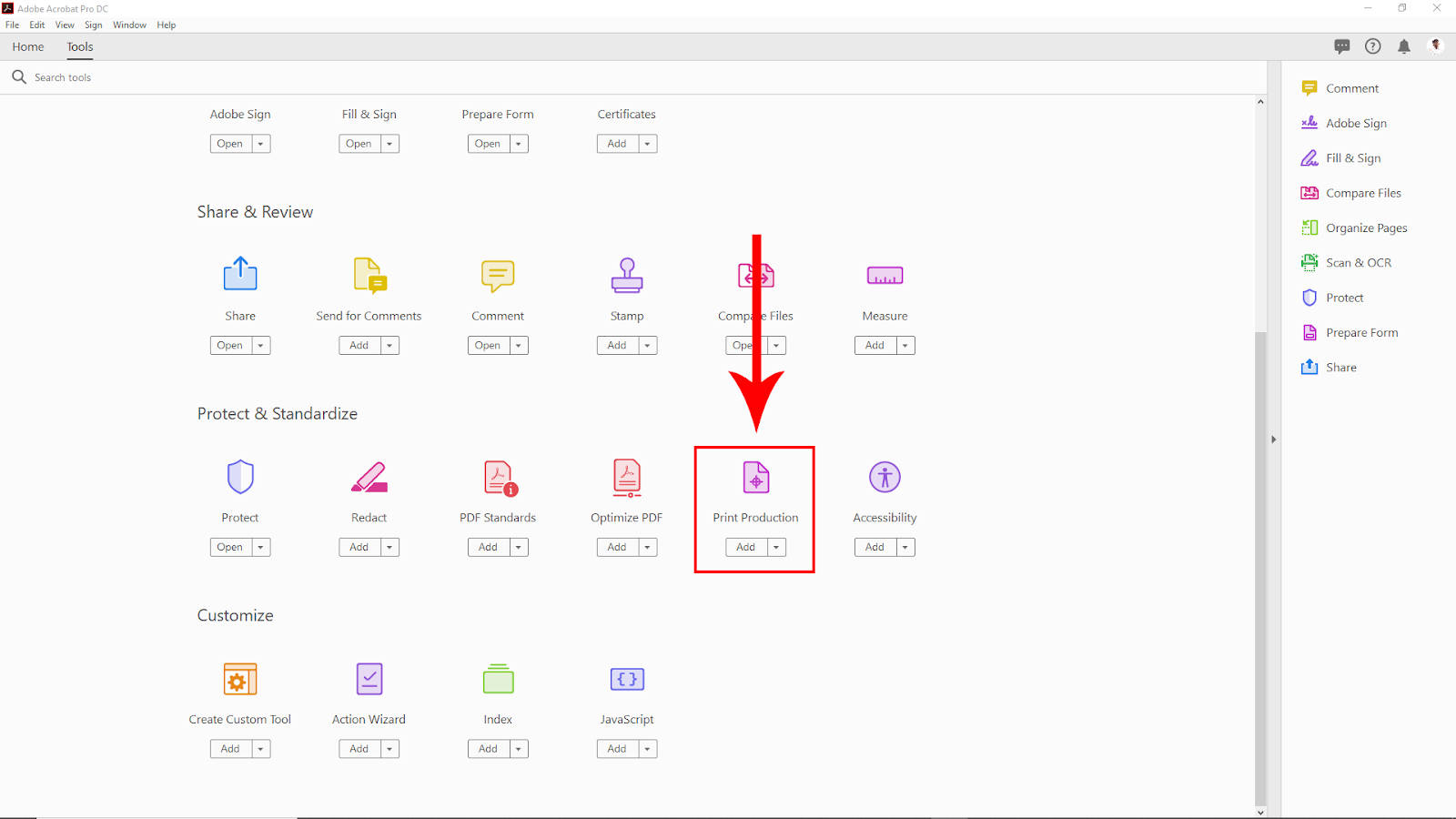Image resolution: width=1456 pixels, height=819 pixels.
Task: Collapse the right pane with the arrow handle
Action: pyautogui.click(x=1274, y=440)
